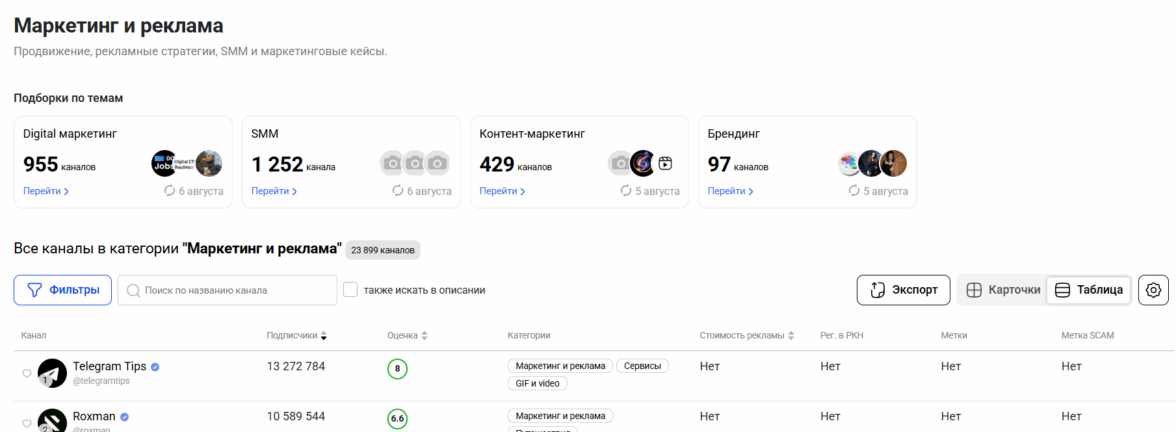Viewport: 1176px width, 432px height.
Task: Open the Telegram Tips channel name
Action: tap(110, 367)
